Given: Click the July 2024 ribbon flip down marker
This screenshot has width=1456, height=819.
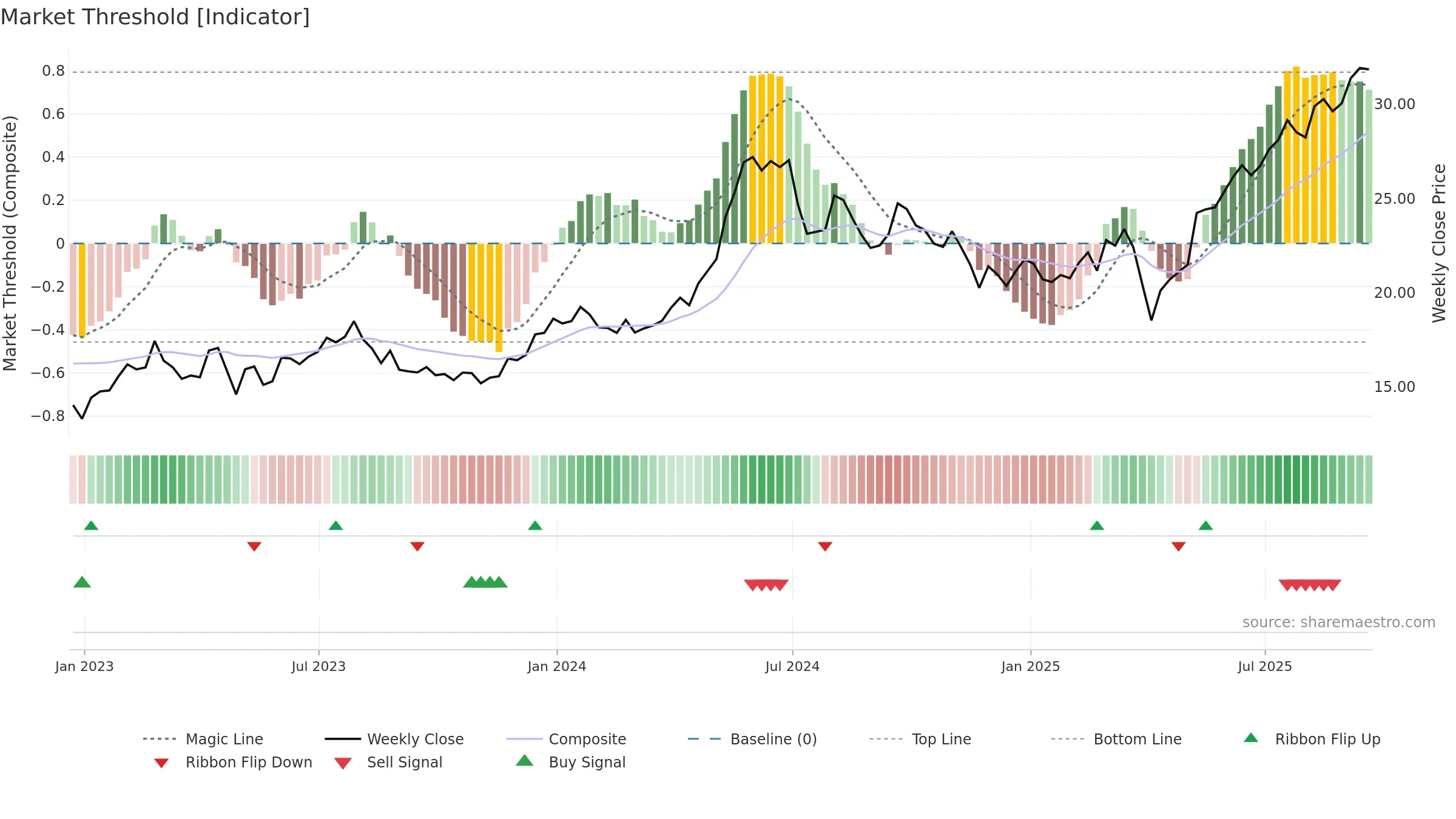Looking at the screenshot, I should tap(825, 547).
